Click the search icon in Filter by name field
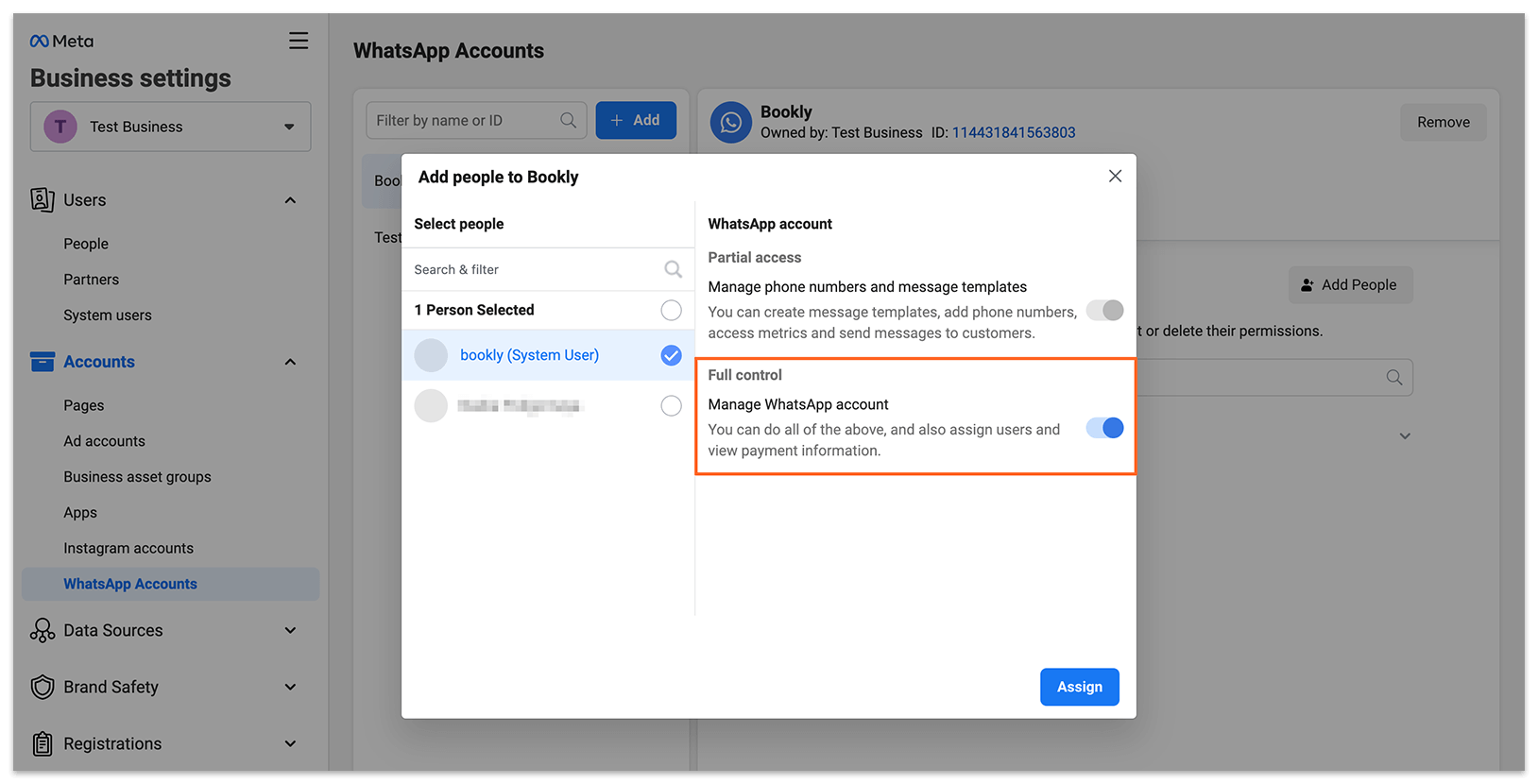 click(x=568, y=120)
